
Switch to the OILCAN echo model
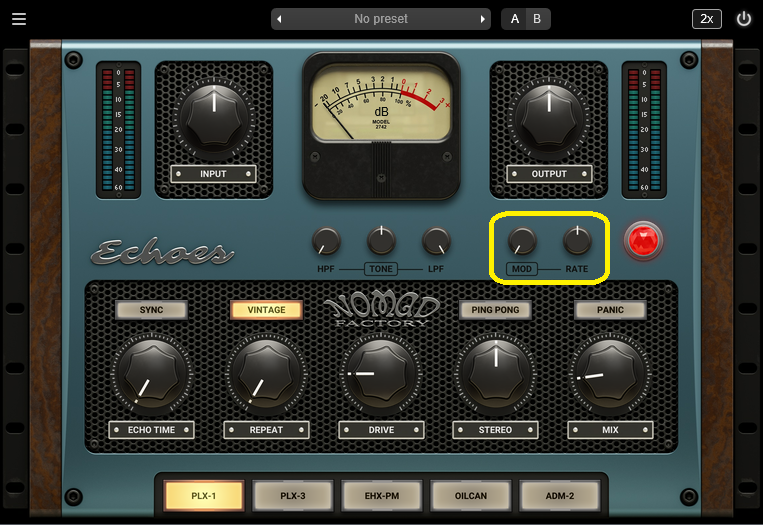point(471,496)
